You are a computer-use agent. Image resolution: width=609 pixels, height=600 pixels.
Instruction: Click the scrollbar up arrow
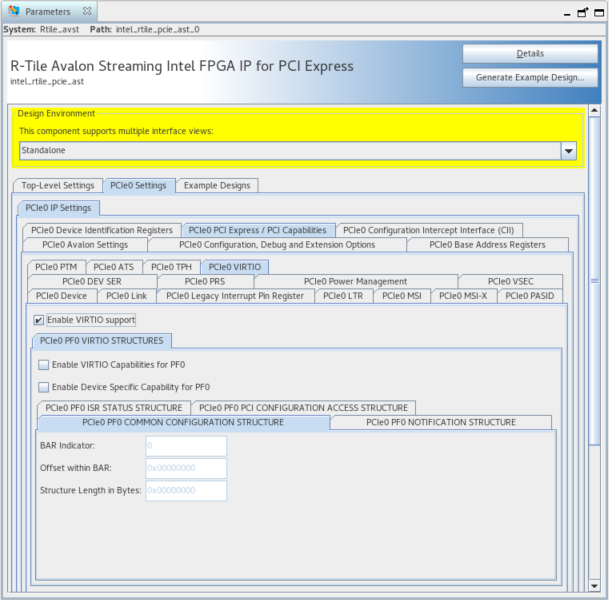[594, 111]
